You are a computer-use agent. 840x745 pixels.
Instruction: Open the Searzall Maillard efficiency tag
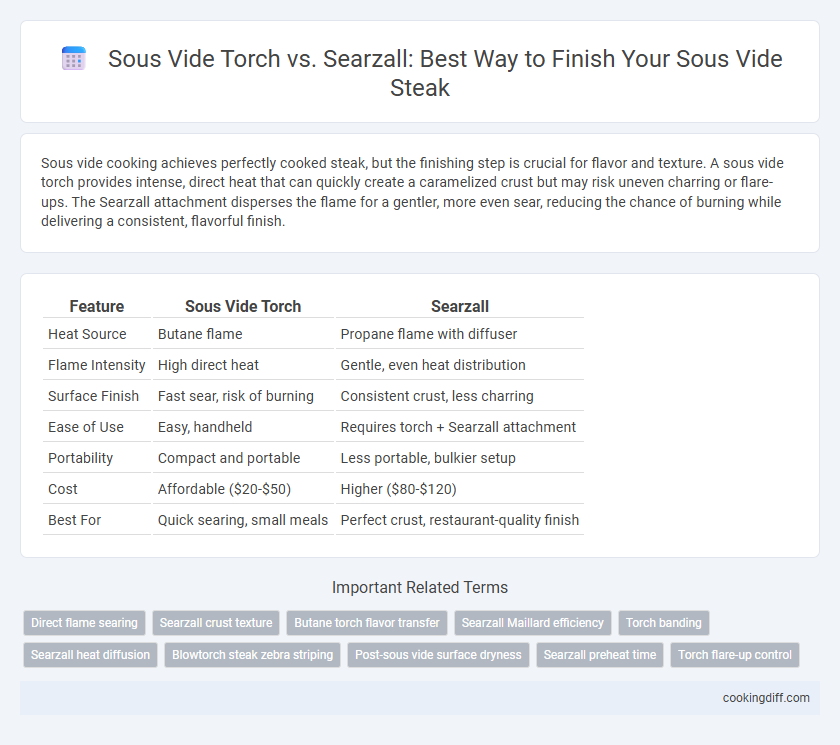532,623
